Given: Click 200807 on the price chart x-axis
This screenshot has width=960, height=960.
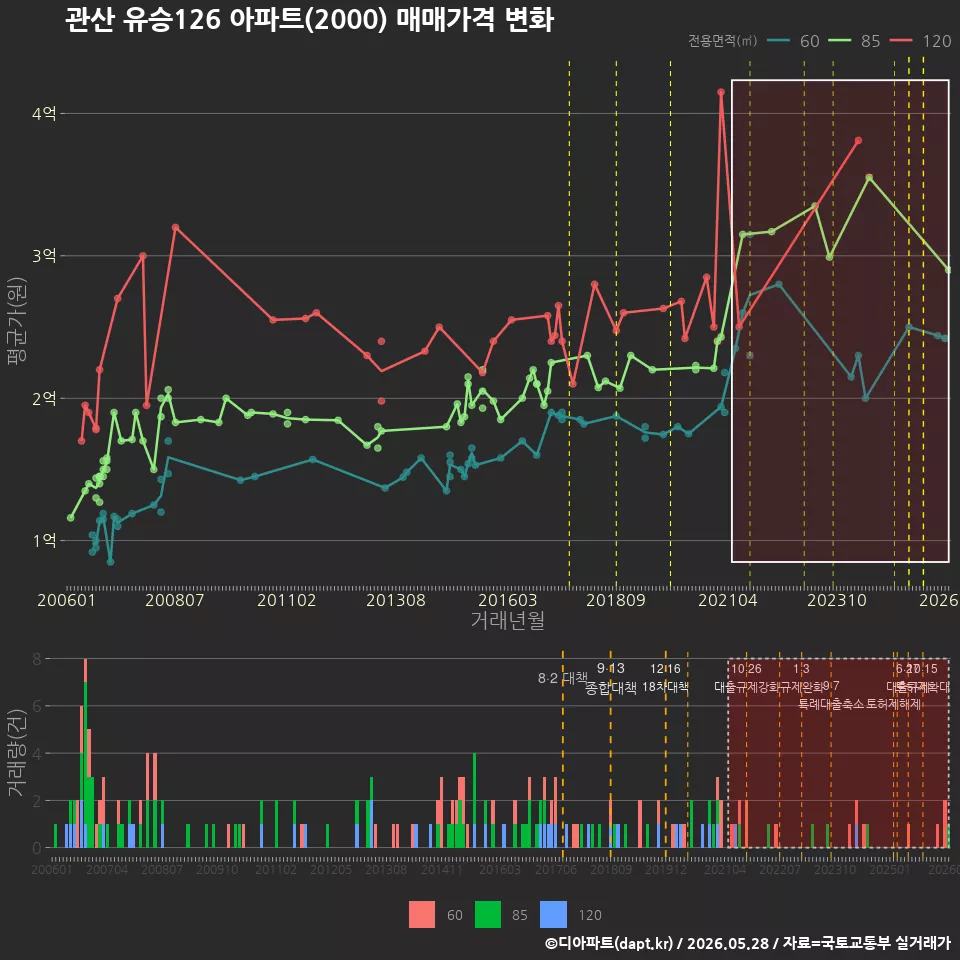Looking at the screenshot, I should [x=174, y=600].
